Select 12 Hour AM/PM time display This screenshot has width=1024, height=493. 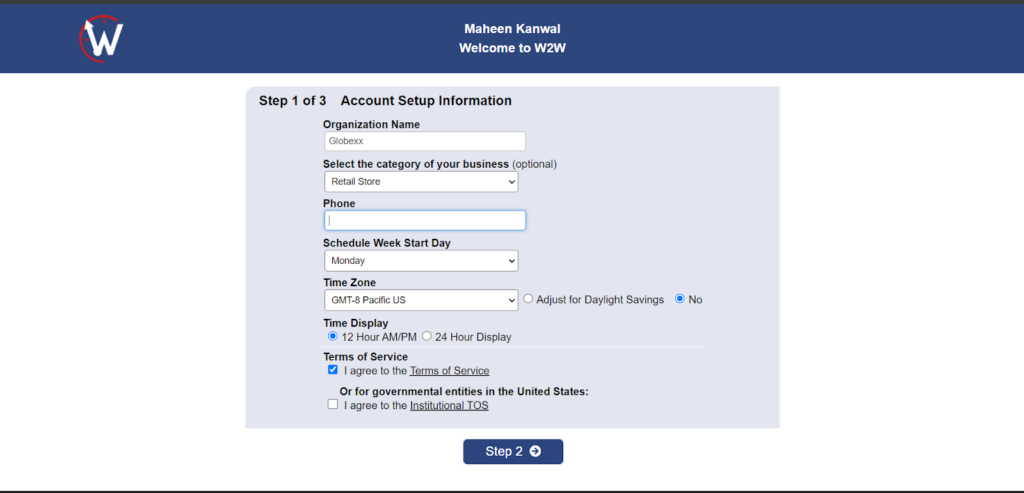(332, 336)
